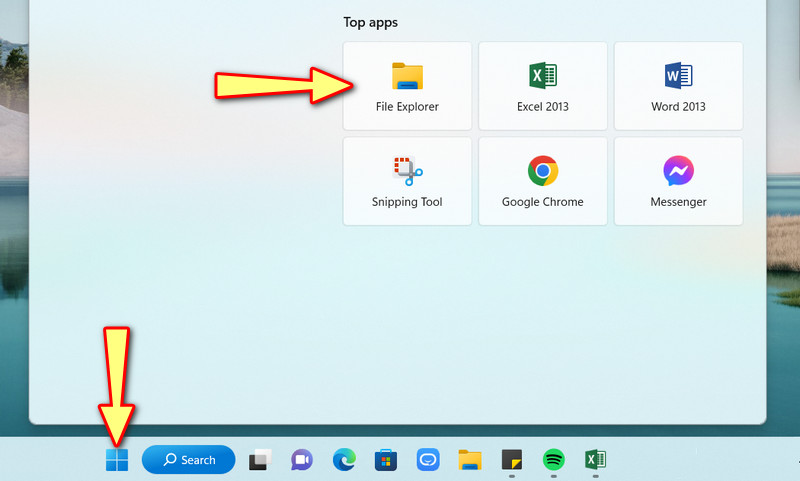Open the black-yellow sticky note taskbar app
The image size is (800, 481).
[x=511, y=460]
